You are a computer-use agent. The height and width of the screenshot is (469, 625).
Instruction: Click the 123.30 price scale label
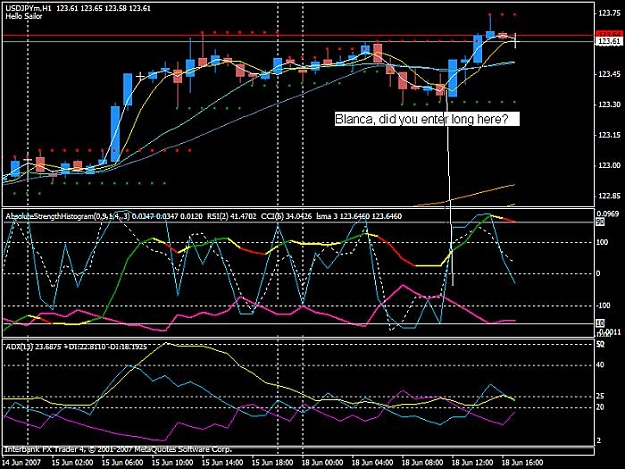(608, 104)
